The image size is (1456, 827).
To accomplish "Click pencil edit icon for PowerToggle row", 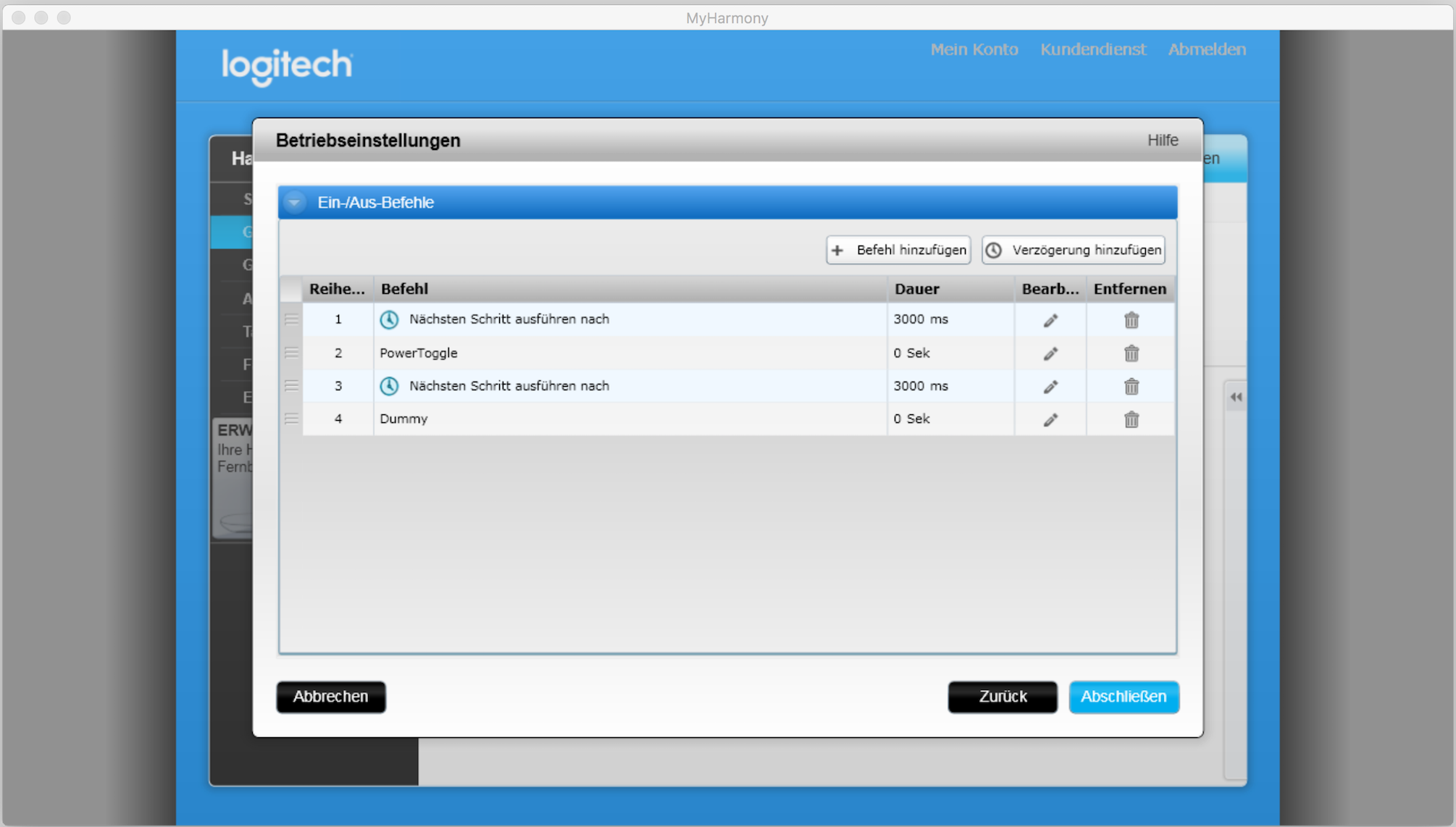I will 1050,353.
